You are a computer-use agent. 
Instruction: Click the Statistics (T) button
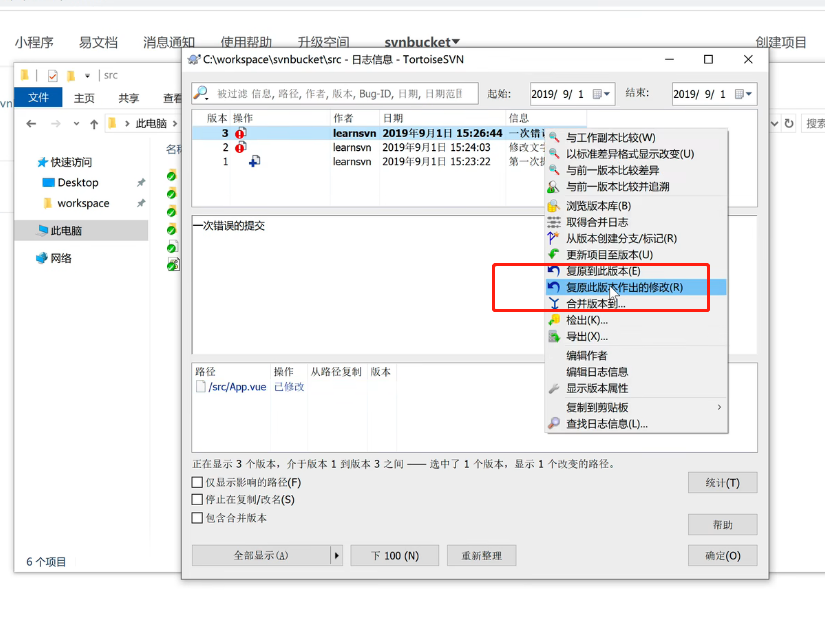[x=722, y=483]
